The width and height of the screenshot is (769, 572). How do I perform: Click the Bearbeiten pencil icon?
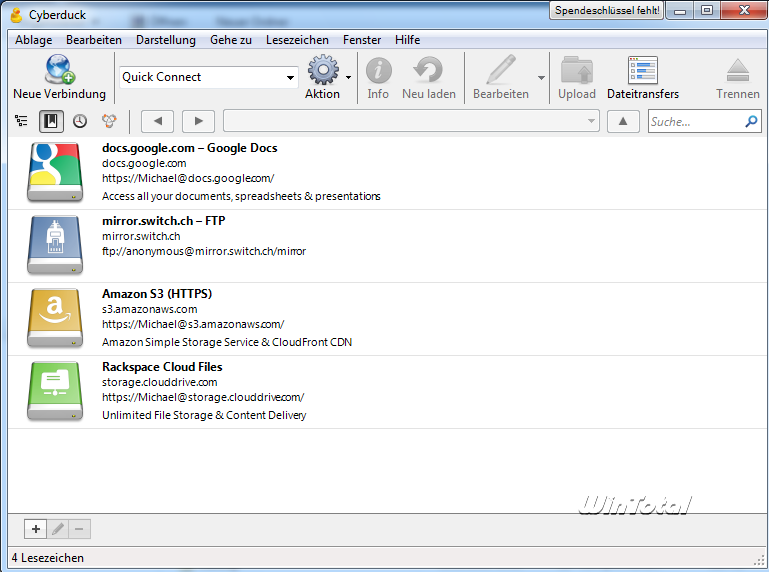[x=501, y=70]
